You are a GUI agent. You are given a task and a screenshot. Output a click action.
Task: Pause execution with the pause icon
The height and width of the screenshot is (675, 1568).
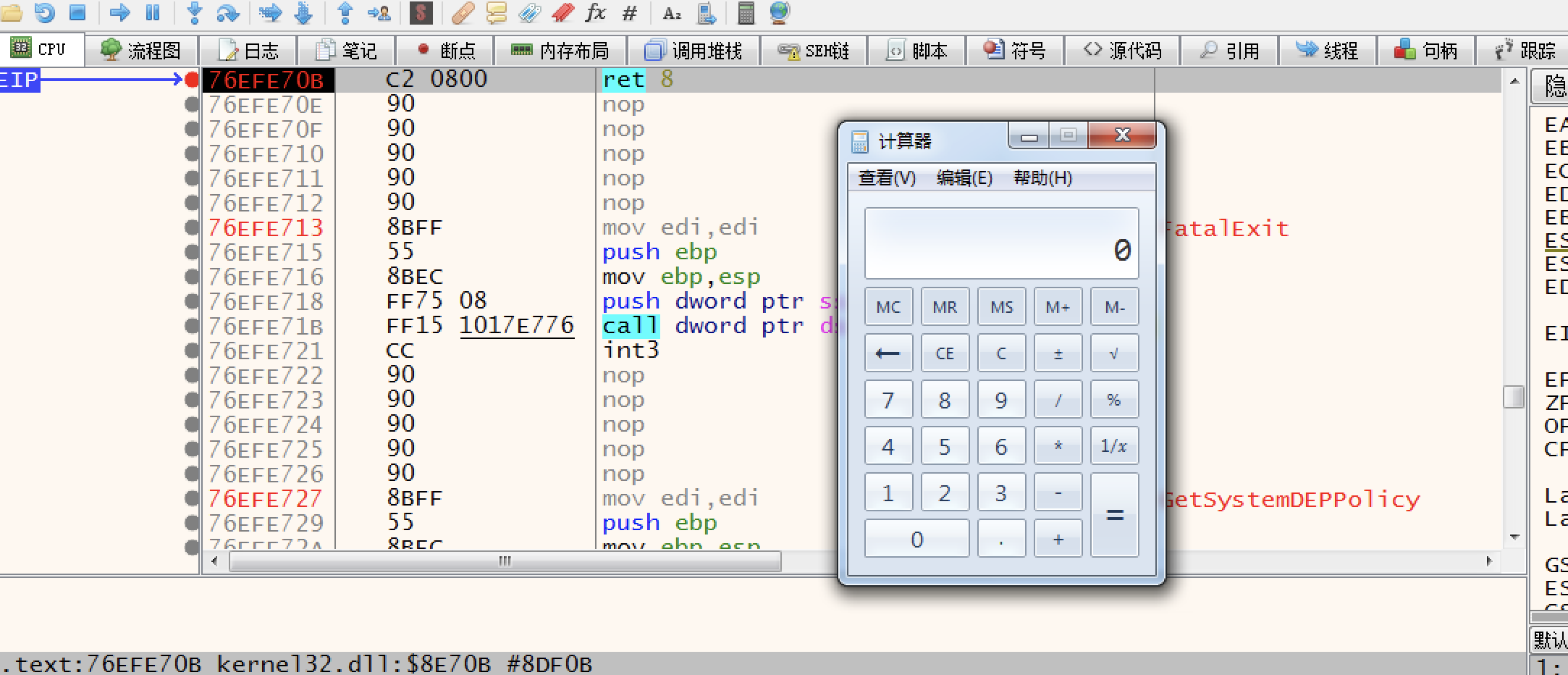coord(153,12)
